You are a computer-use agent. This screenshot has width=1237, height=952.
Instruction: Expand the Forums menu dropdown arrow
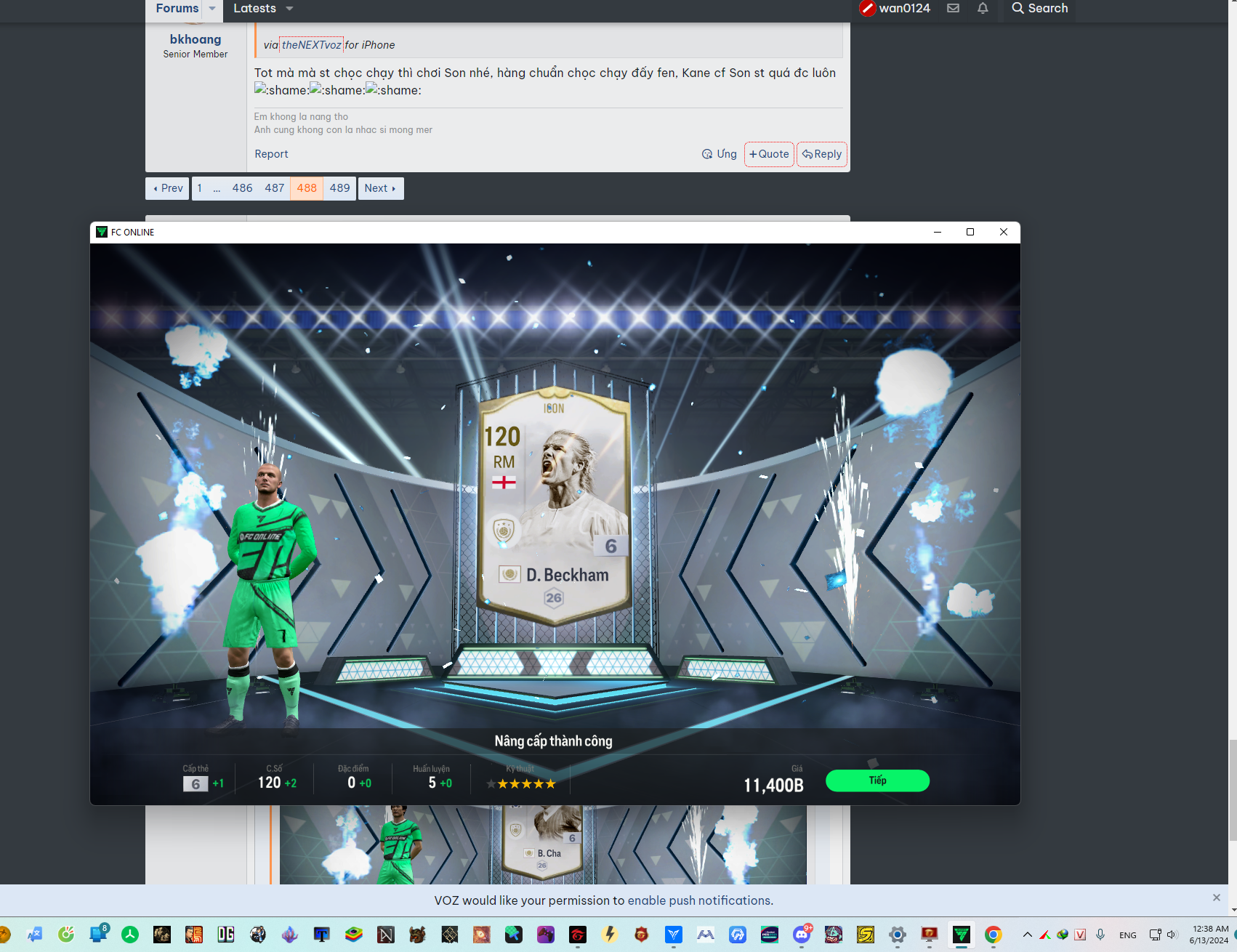pyautogui.click(x=212, y=9)
